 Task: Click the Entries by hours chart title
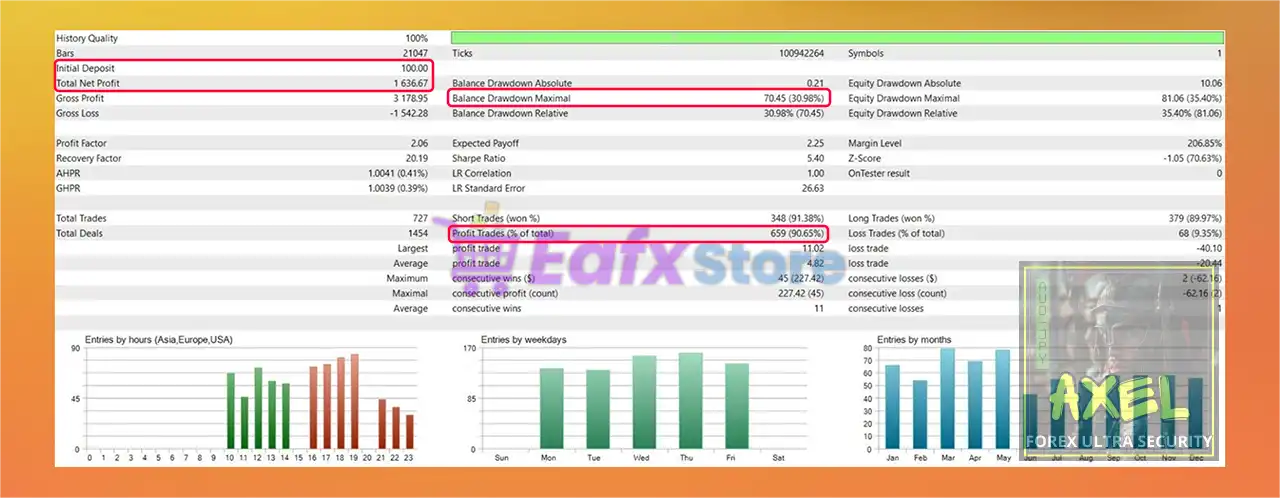[160, 340]
